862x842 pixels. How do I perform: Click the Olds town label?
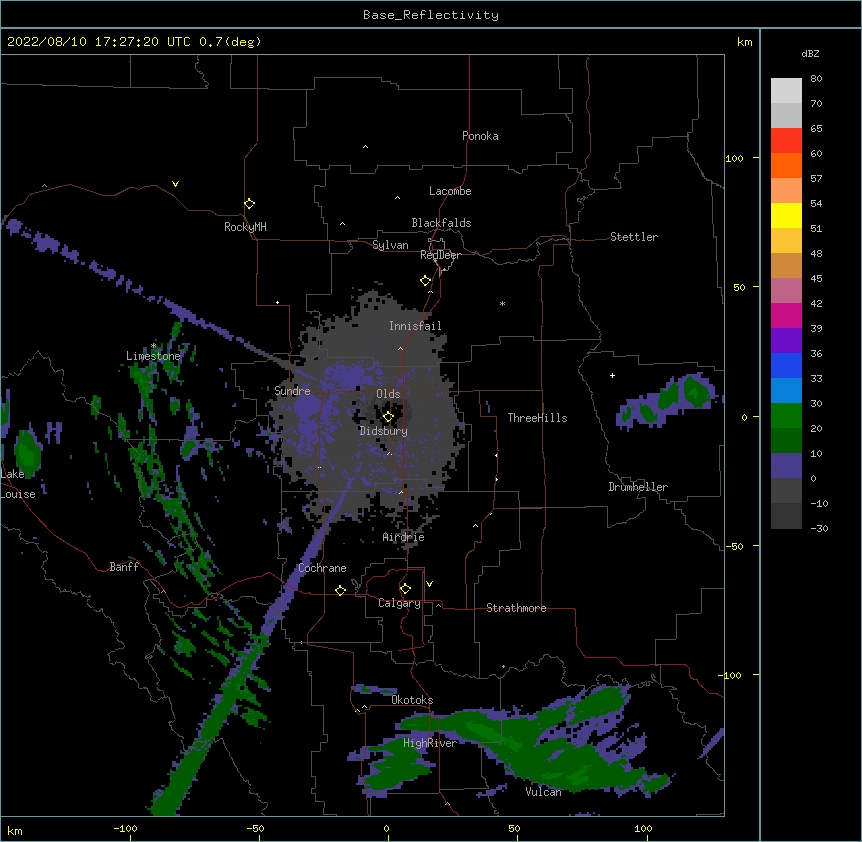(388, 394)
